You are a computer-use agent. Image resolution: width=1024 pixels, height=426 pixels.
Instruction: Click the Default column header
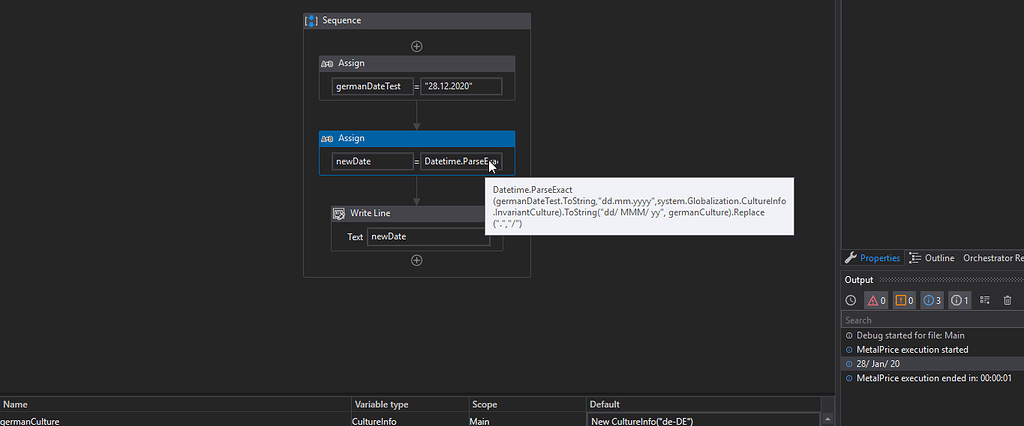[704, 404]
